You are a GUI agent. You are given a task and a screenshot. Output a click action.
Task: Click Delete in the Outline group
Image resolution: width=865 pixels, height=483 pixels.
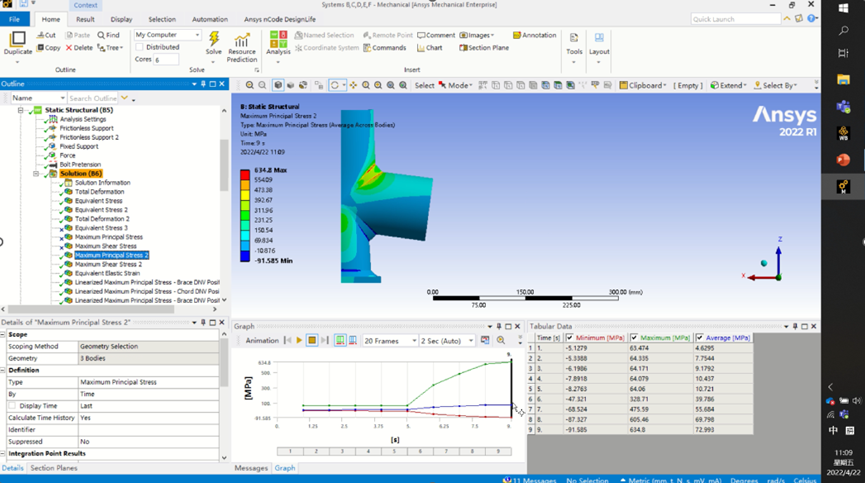click(x=79, y=48)
